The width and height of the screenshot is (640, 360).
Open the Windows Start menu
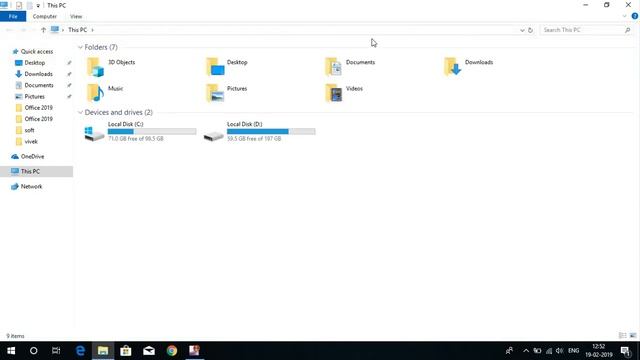pos(11,351)
